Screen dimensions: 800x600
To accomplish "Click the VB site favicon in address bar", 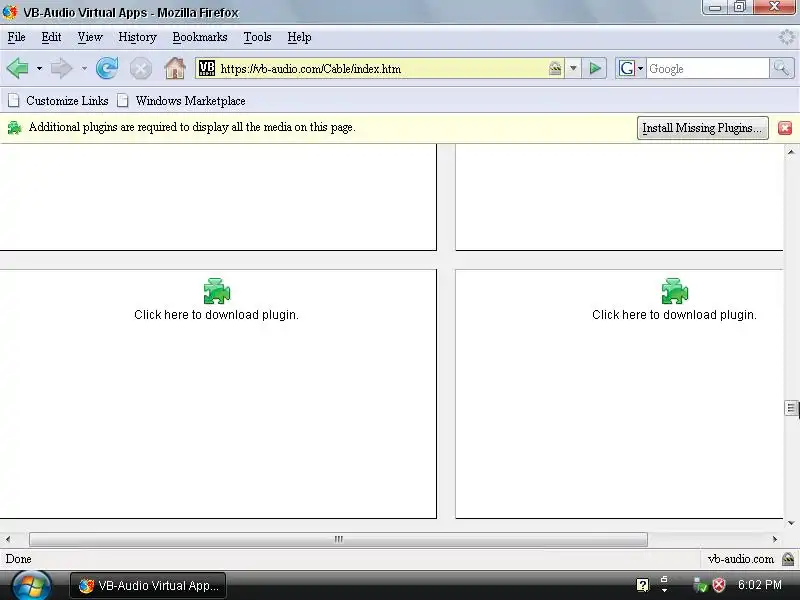I will tap(207, 68).
